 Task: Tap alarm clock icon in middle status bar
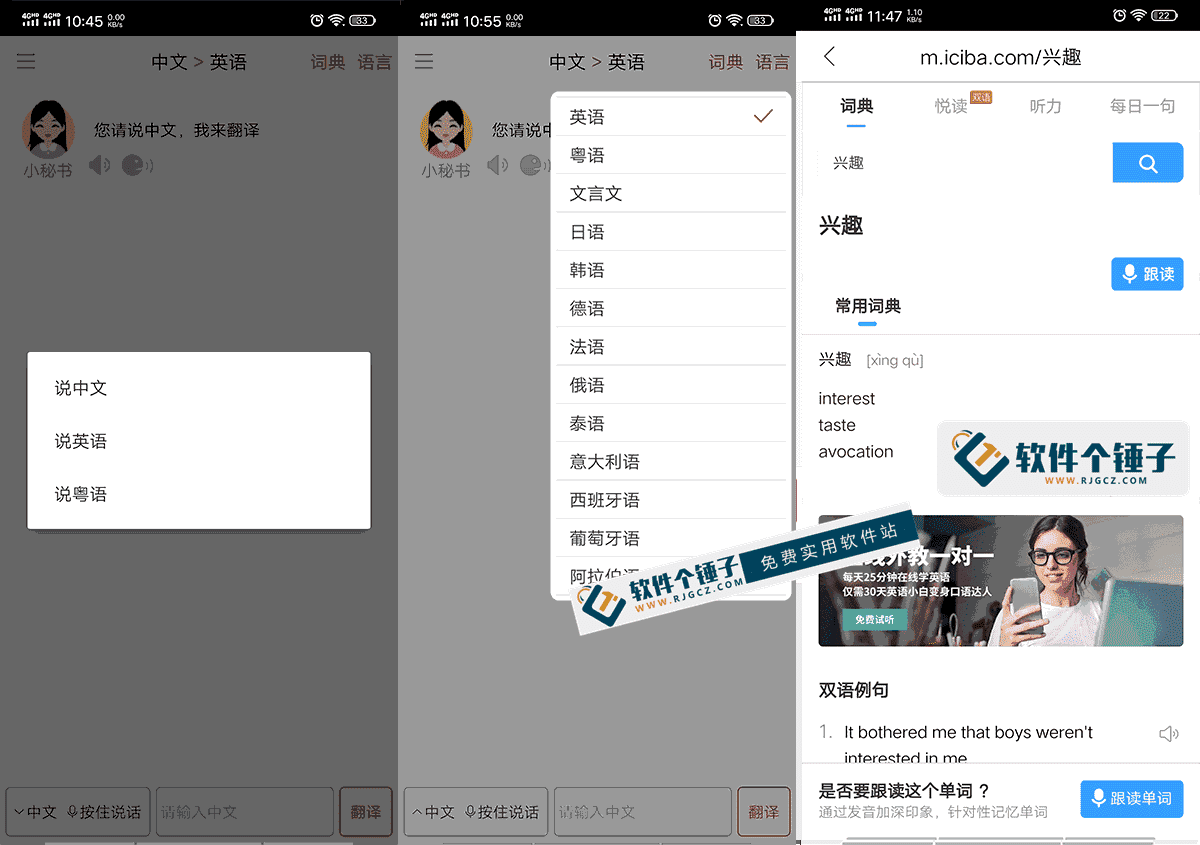(x=715, y=20)
